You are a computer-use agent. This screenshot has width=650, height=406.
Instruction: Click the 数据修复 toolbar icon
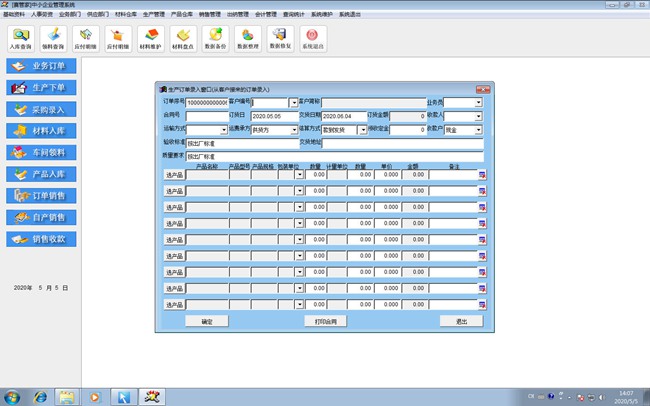280,39
